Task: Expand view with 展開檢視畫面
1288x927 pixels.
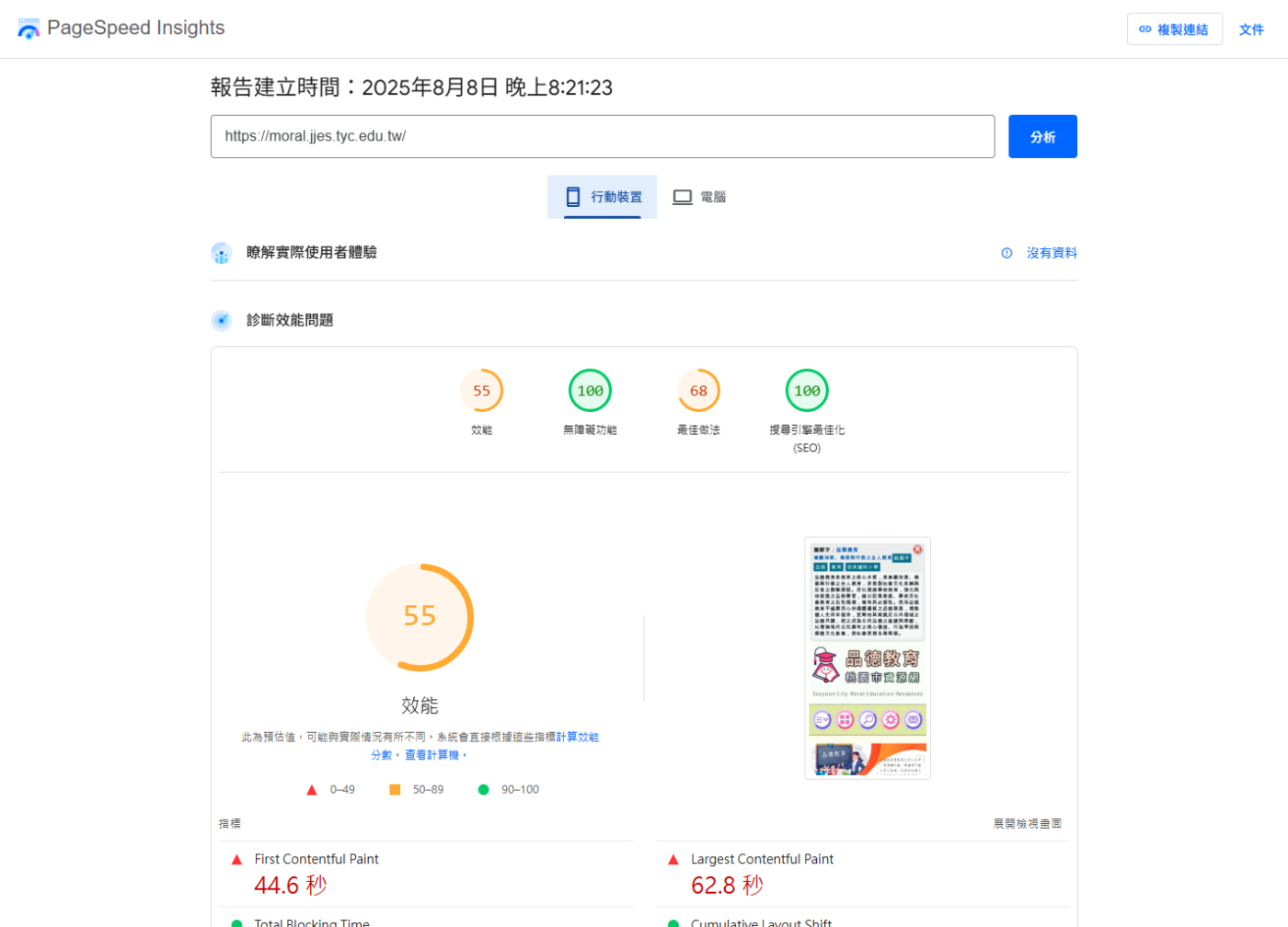Action: click(1027, 824)
